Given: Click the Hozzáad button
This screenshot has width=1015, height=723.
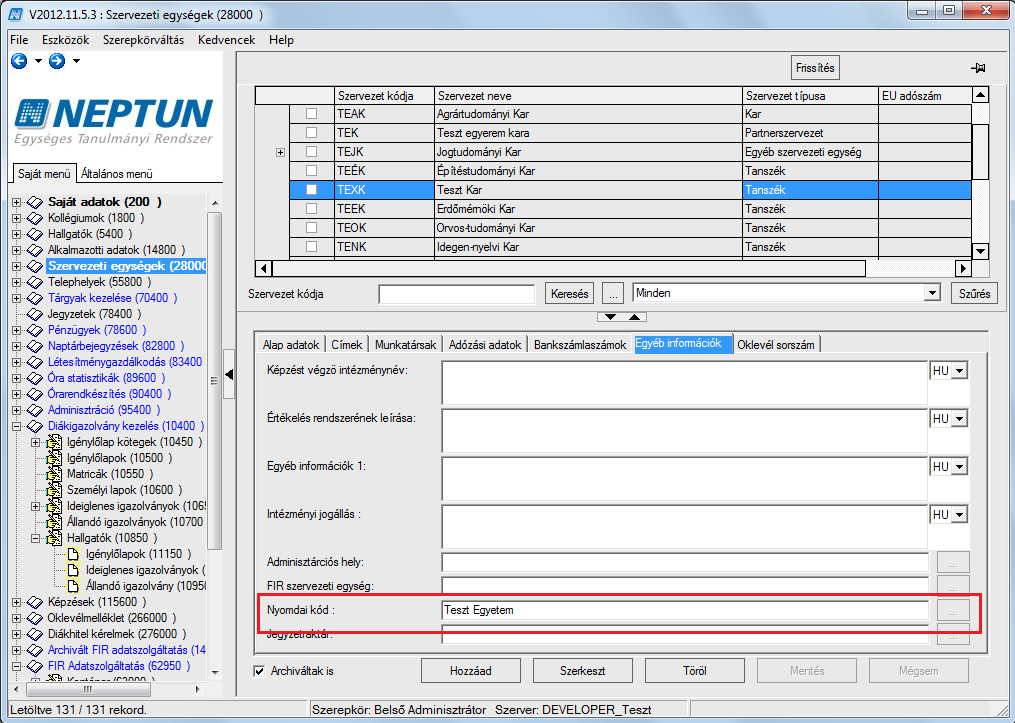Looking at the screenshot, I should click(x=471, y=671).
